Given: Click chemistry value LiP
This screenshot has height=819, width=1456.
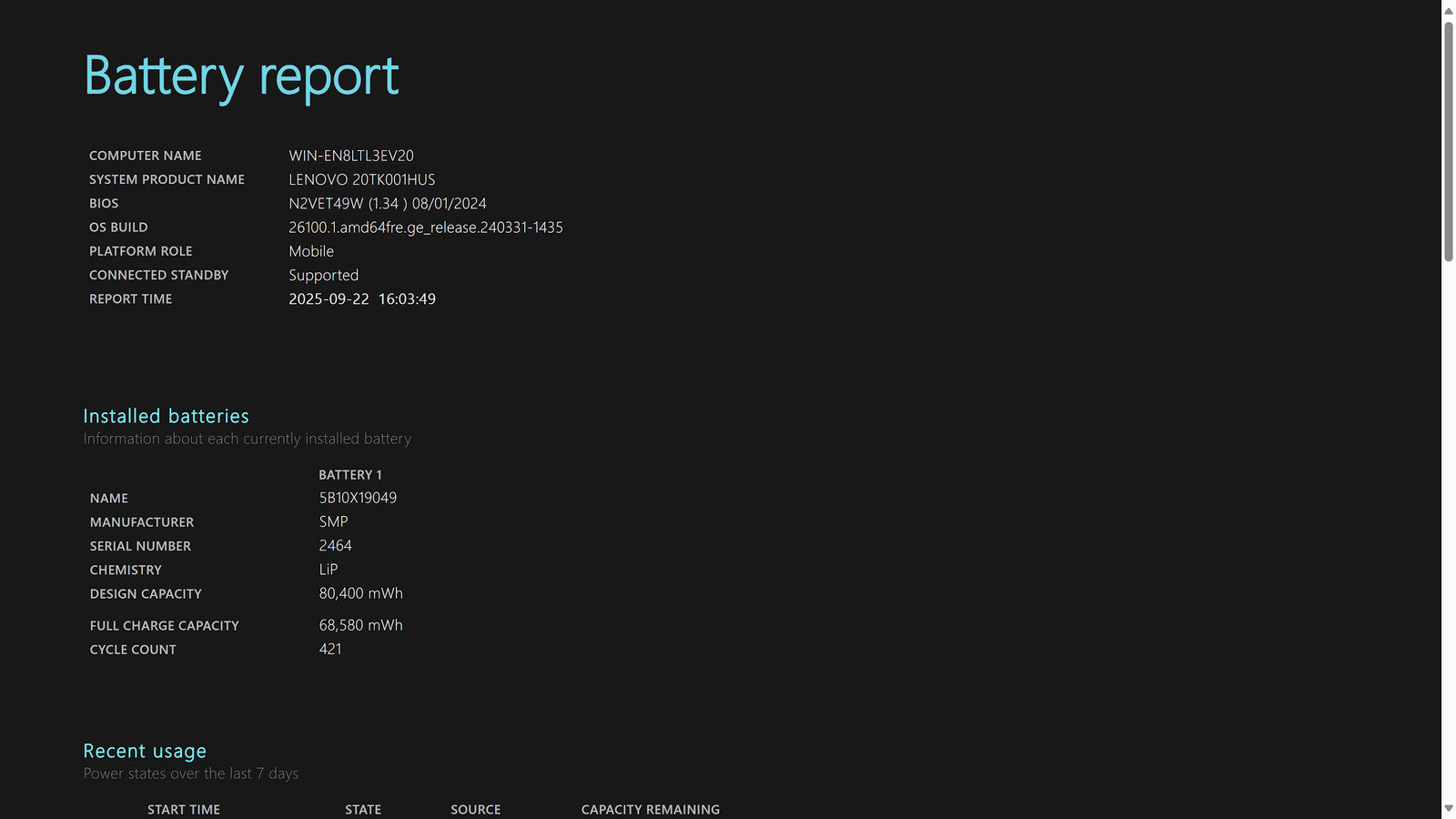Looking at the screenshot, I should [329, 570].
